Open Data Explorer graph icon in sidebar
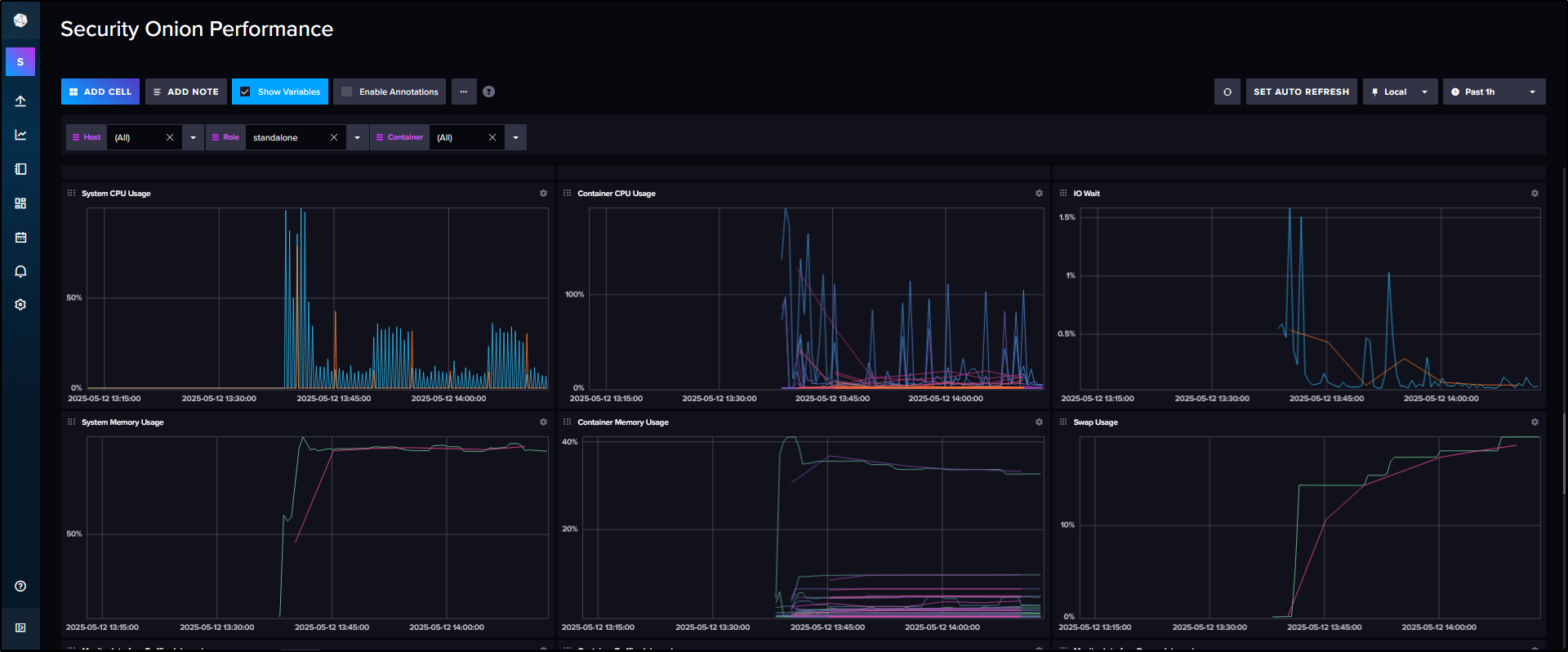This screenshot has width=1568, height=652. pyautogui.click(x=20, y=135)
